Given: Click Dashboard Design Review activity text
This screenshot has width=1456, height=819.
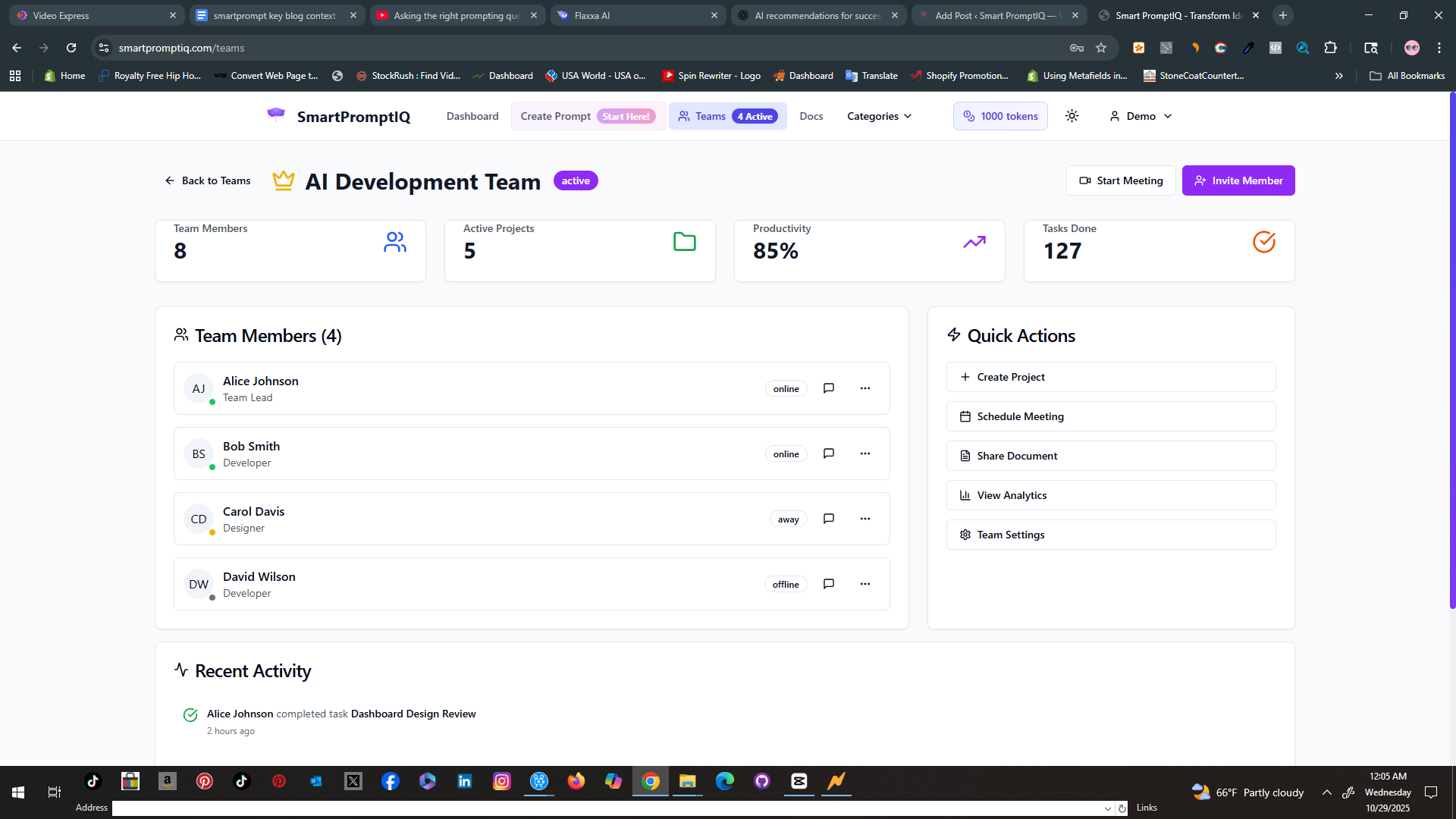Looking at the screenshot, I should click(x=413, y=714).
